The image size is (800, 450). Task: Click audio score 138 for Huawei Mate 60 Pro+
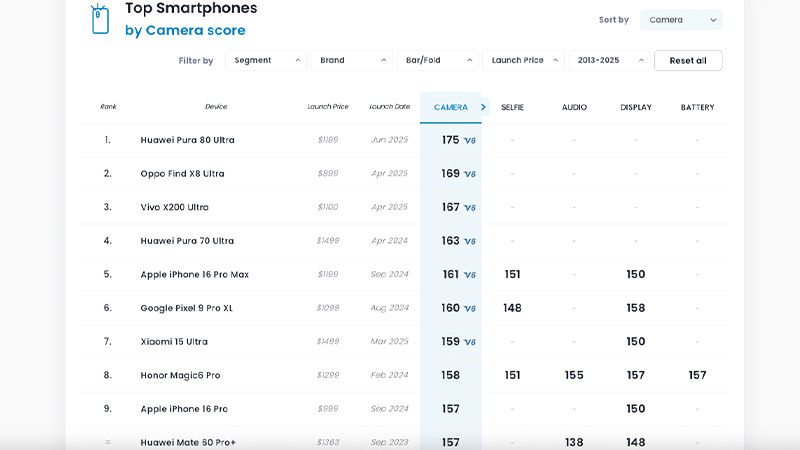574,442
